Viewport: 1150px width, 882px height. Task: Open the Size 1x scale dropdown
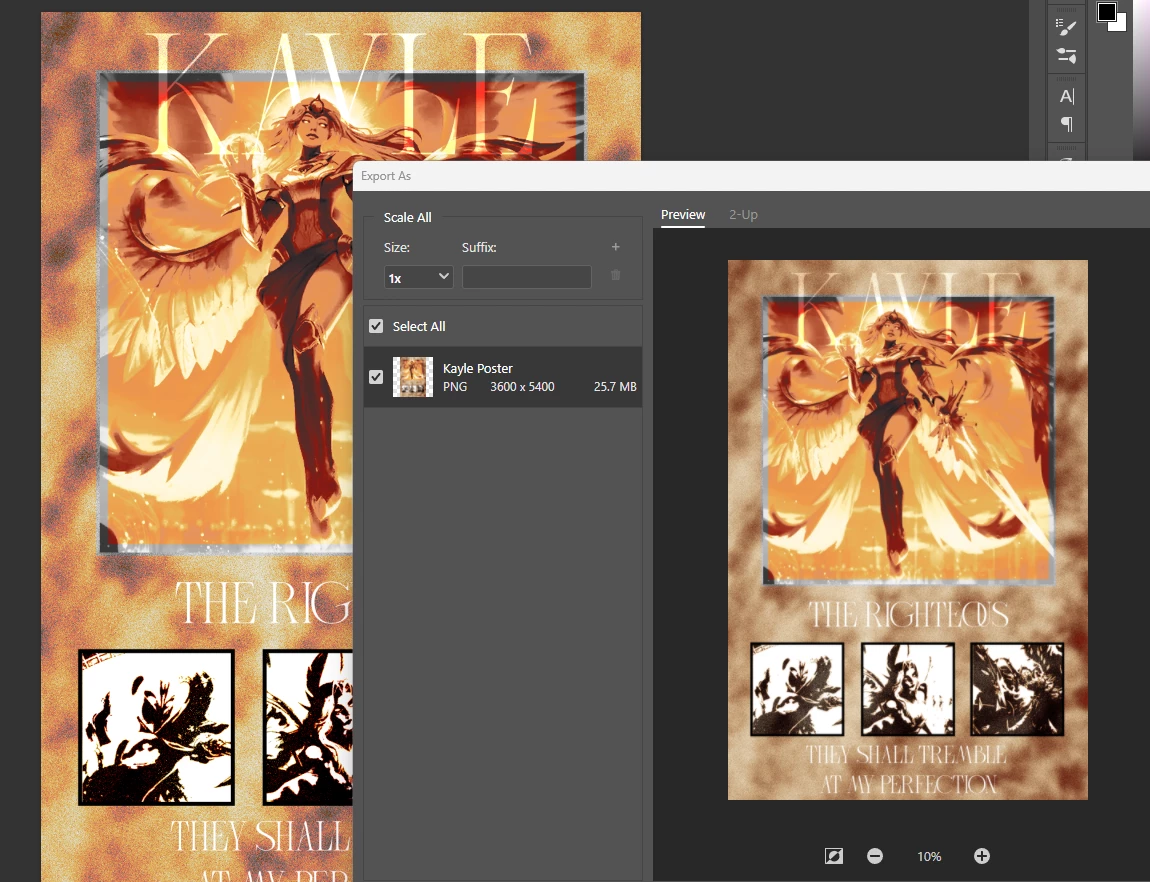418,277
